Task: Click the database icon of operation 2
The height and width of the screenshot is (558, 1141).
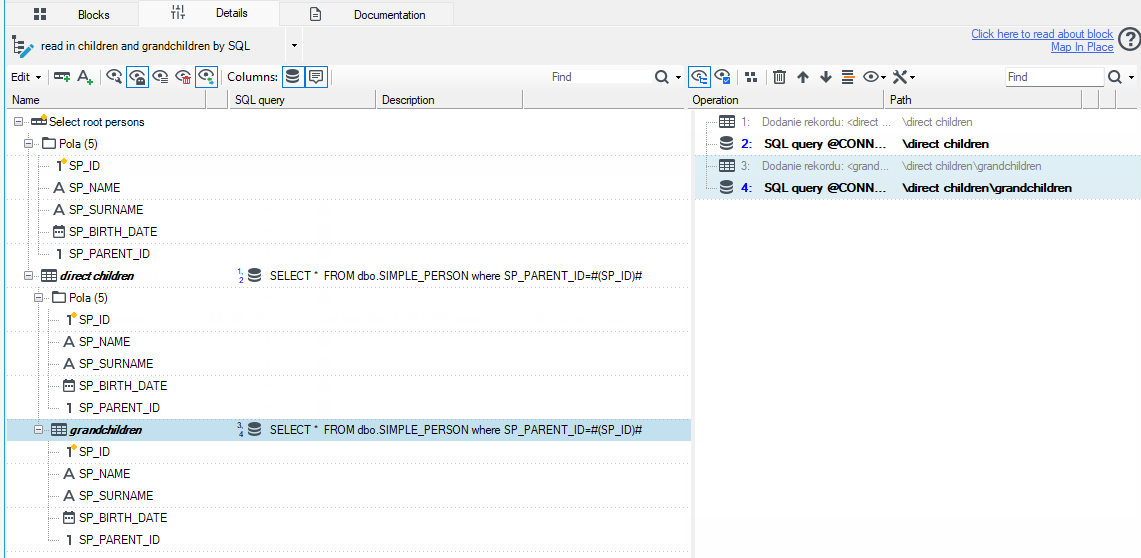Action: pyautogui.click(x=726, y=144)
